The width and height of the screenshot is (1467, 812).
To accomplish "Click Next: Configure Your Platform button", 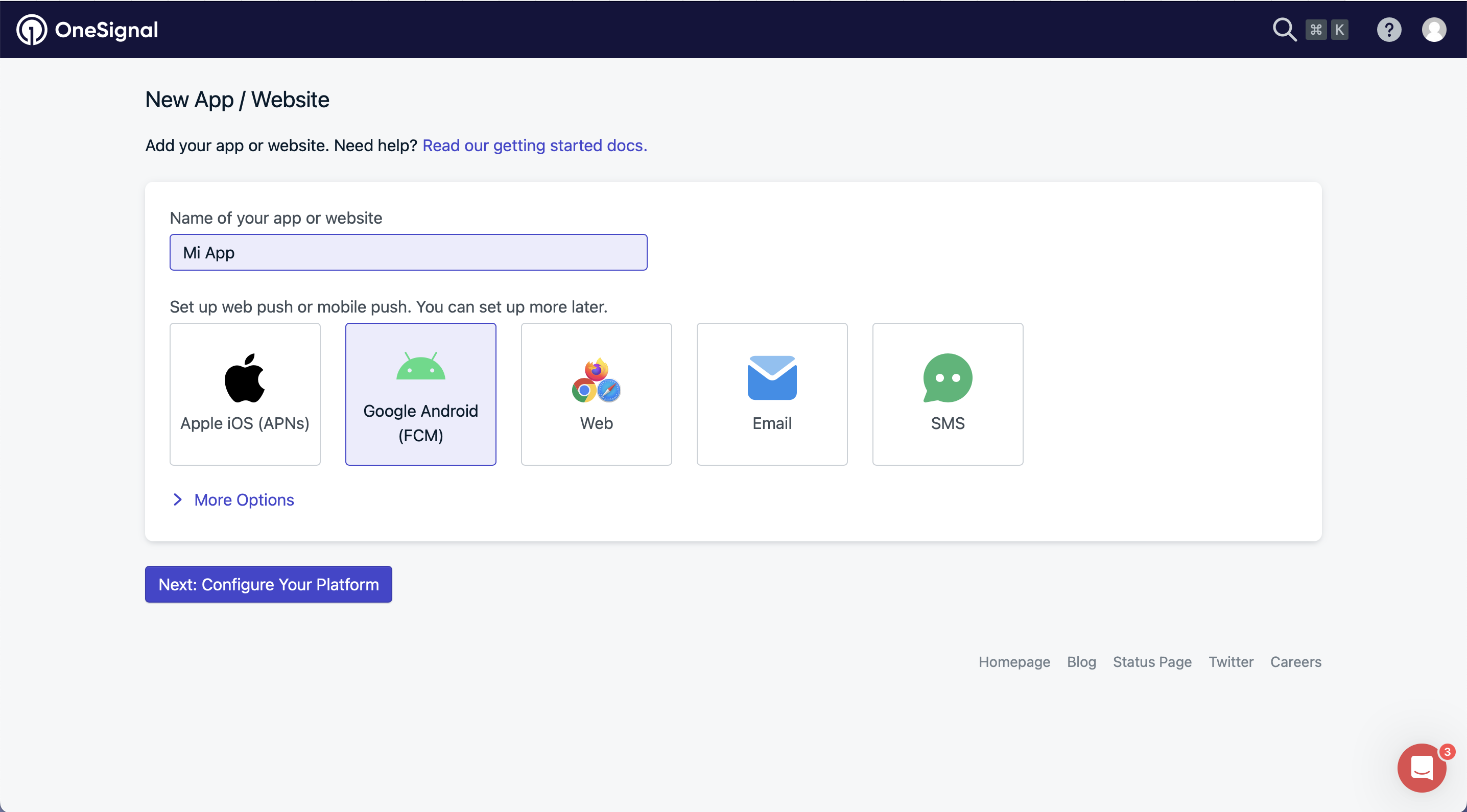I will point(268,584).
